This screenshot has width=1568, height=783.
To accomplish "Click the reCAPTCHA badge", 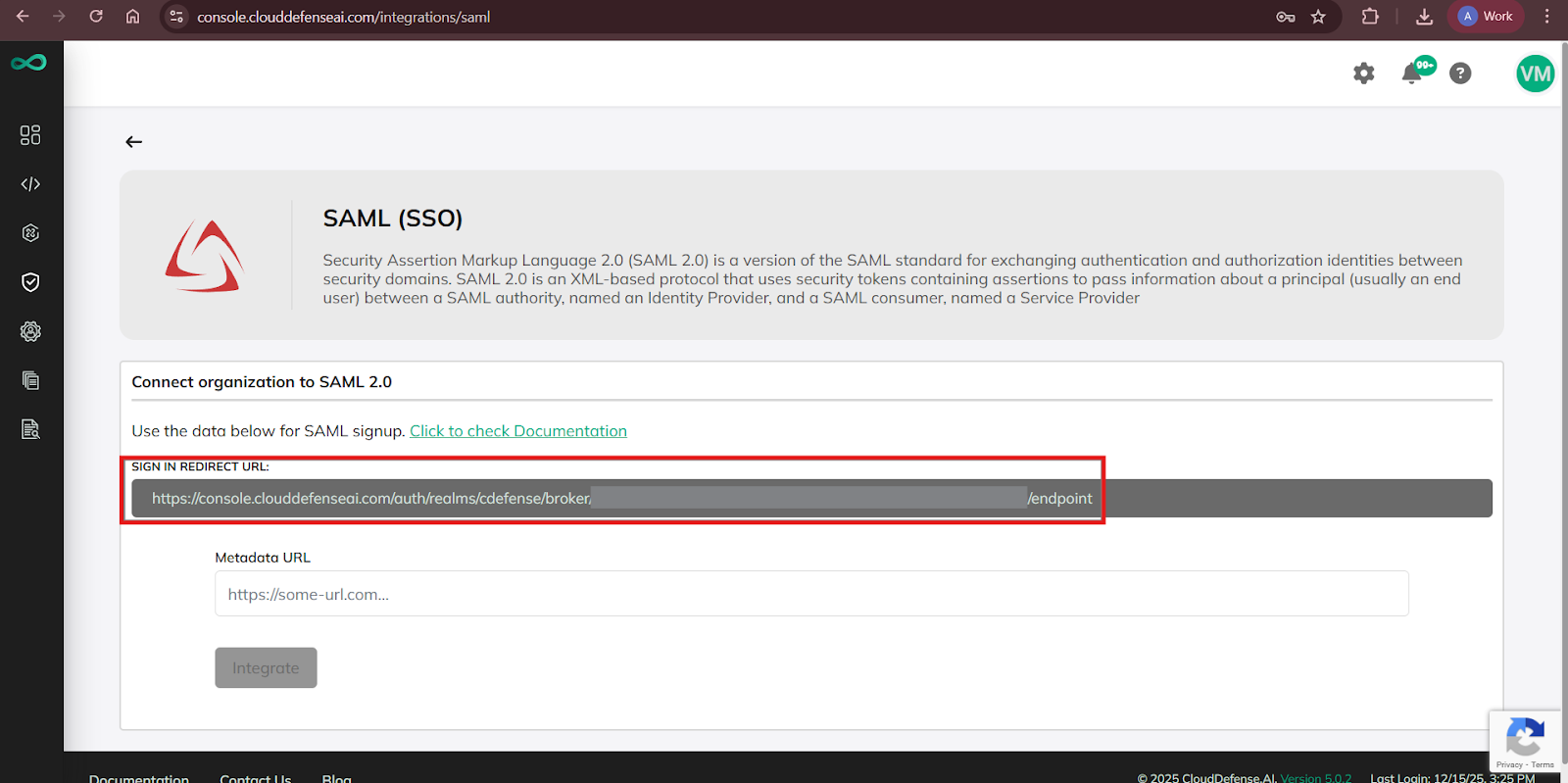I will click(1525, 742).
